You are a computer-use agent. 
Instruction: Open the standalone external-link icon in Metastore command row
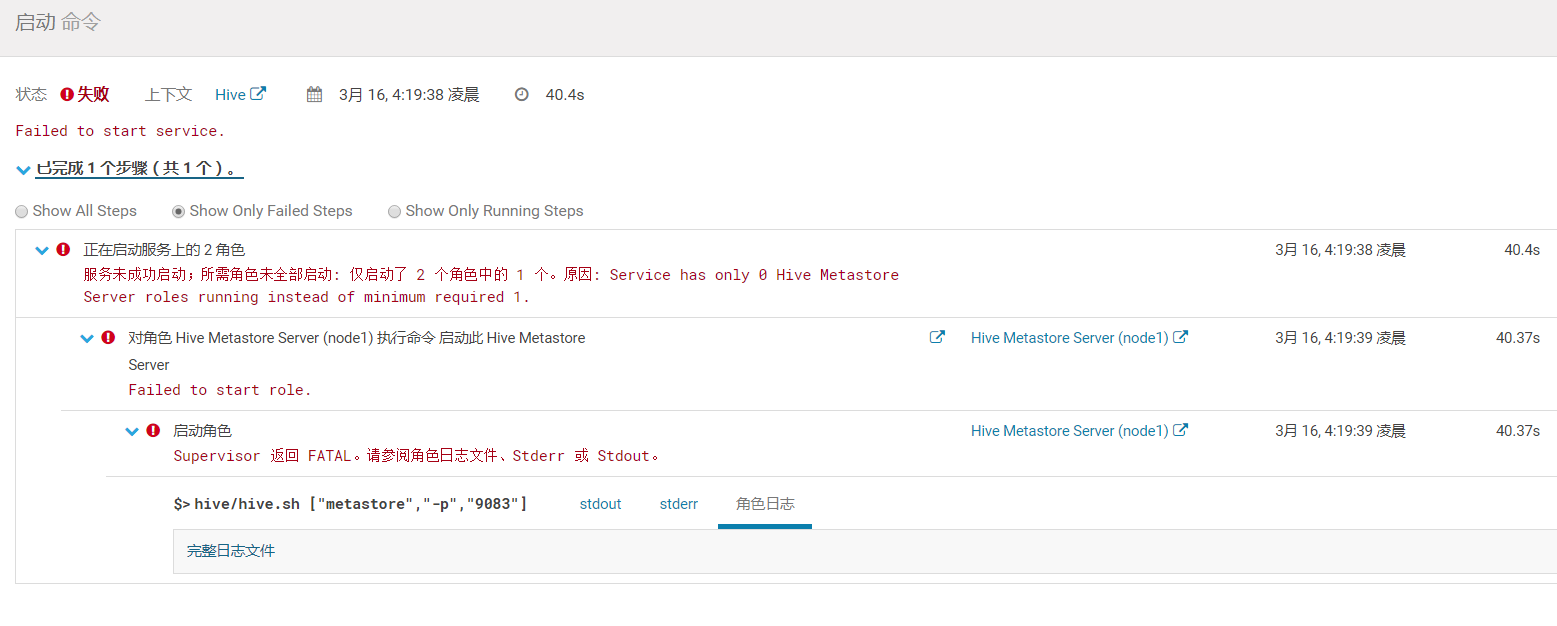tap(937, 338)
